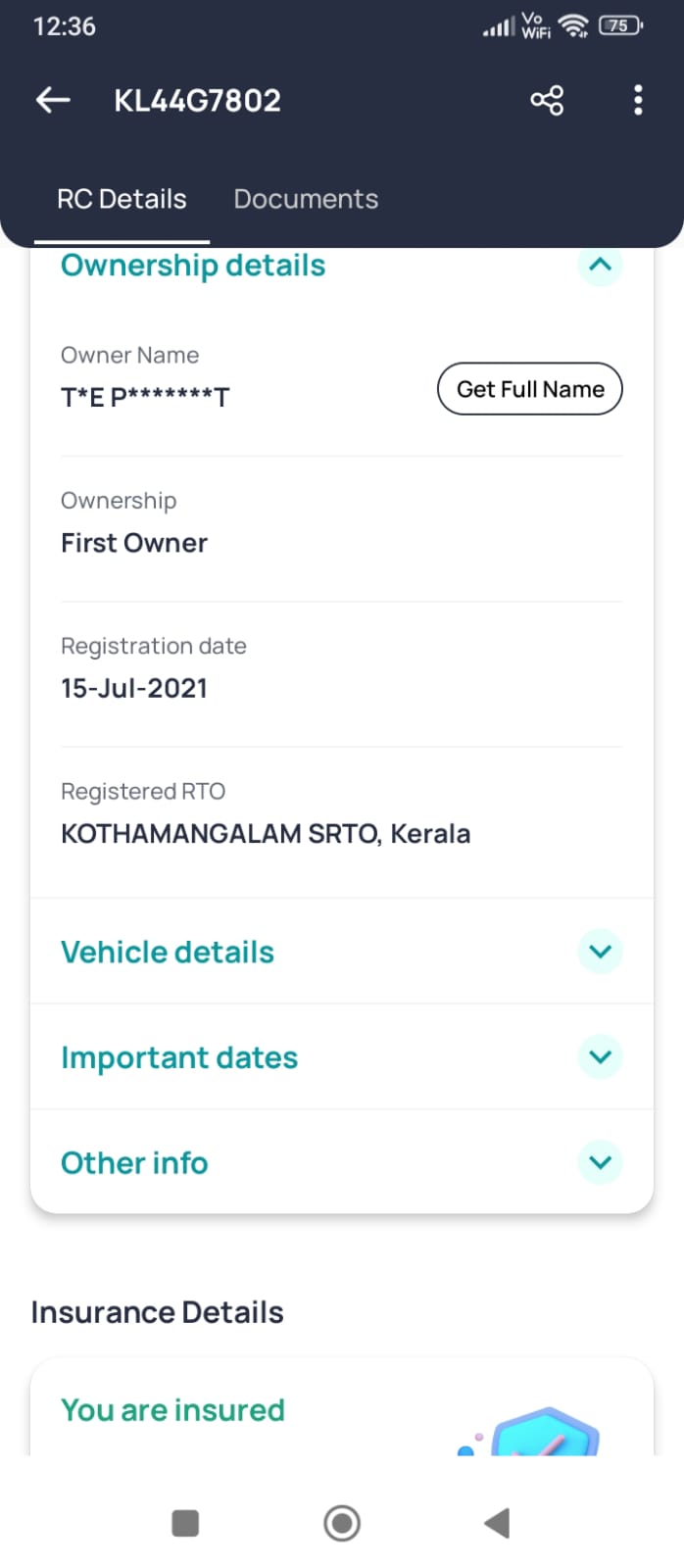This screenshot has height=1568, width=684.
Task: Switch to the Documents tab
Action: click(306, 199)
